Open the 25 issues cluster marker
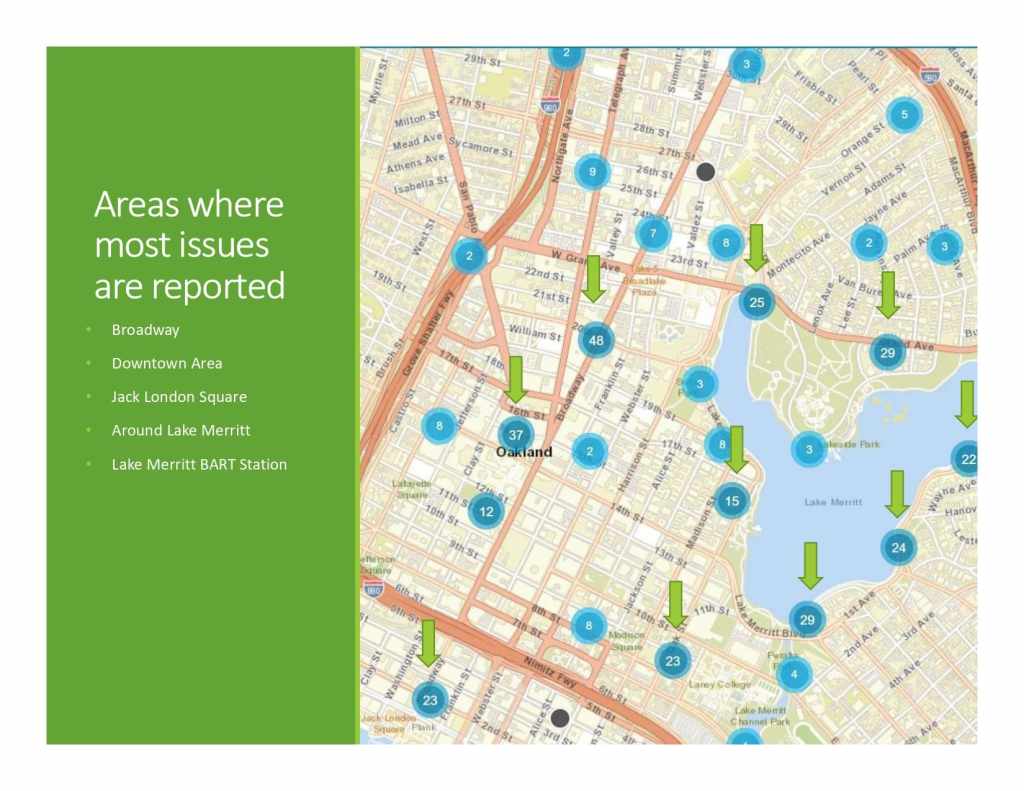The height and width of the screenshot is (791, 1024). (x=756, y=302)
